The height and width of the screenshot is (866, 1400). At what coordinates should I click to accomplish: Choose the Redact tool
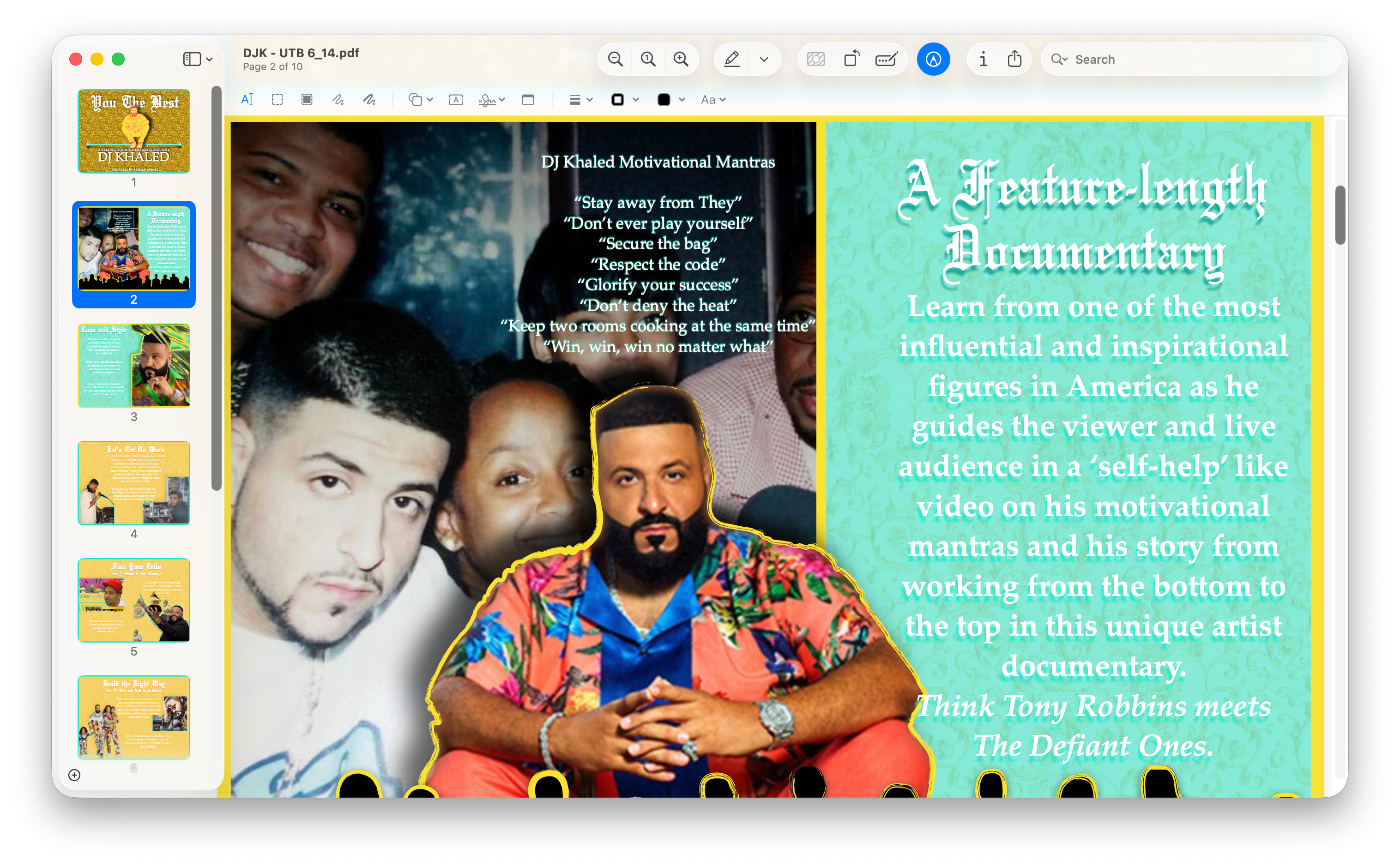click(x=307, y=100)
